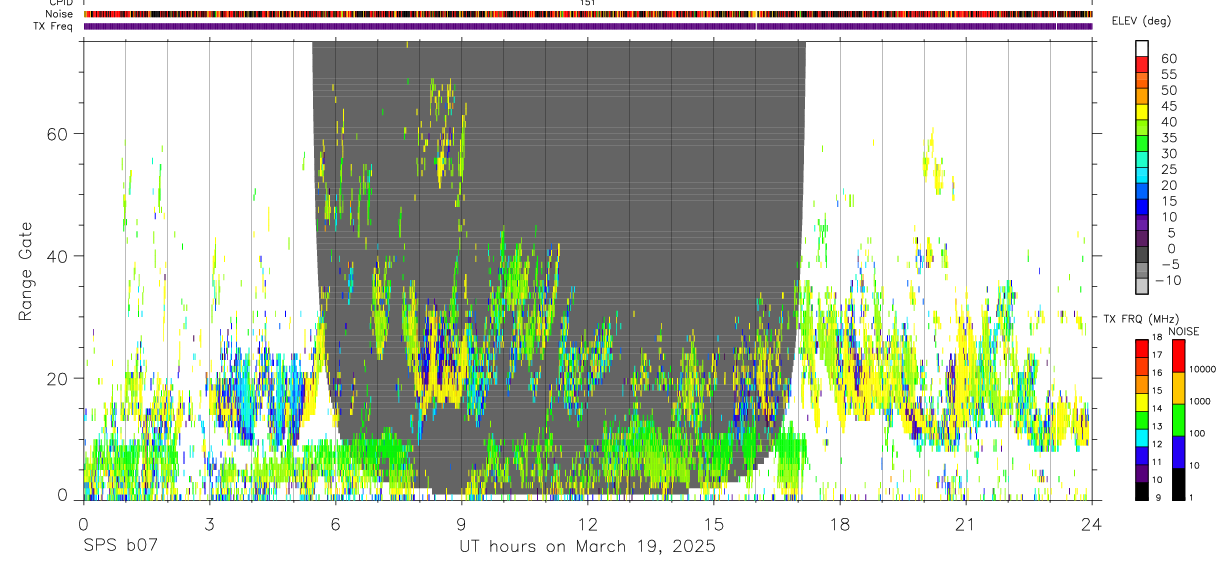The width and height of the screenshot is (1228, 567).
Task: Click the TX Freq purple bar strip
Action: [588, 26]
